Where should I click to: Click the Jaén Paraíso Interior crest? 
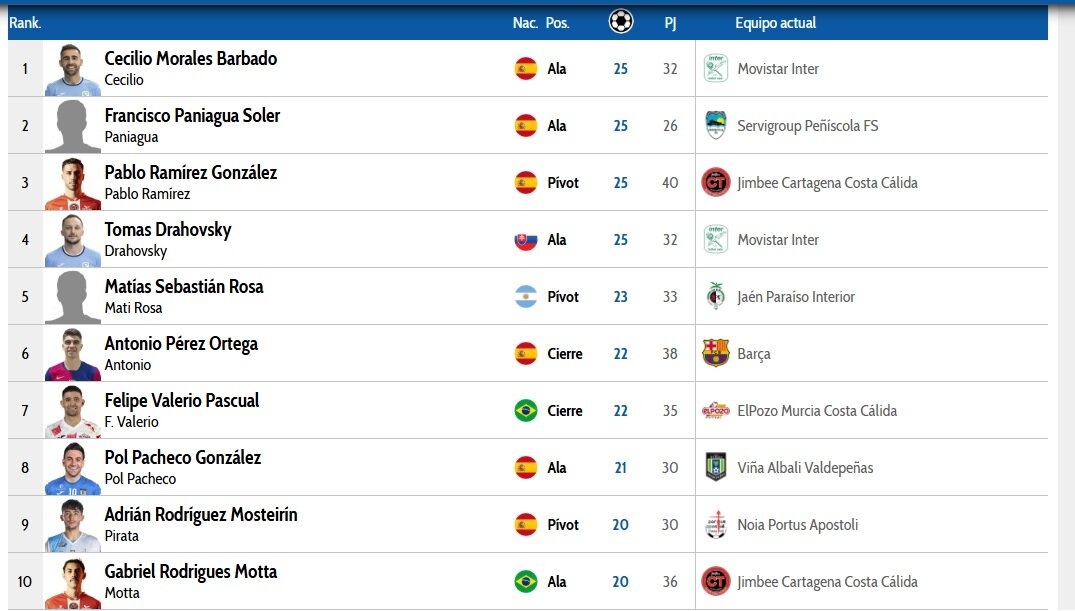click(x=716, y=296)
